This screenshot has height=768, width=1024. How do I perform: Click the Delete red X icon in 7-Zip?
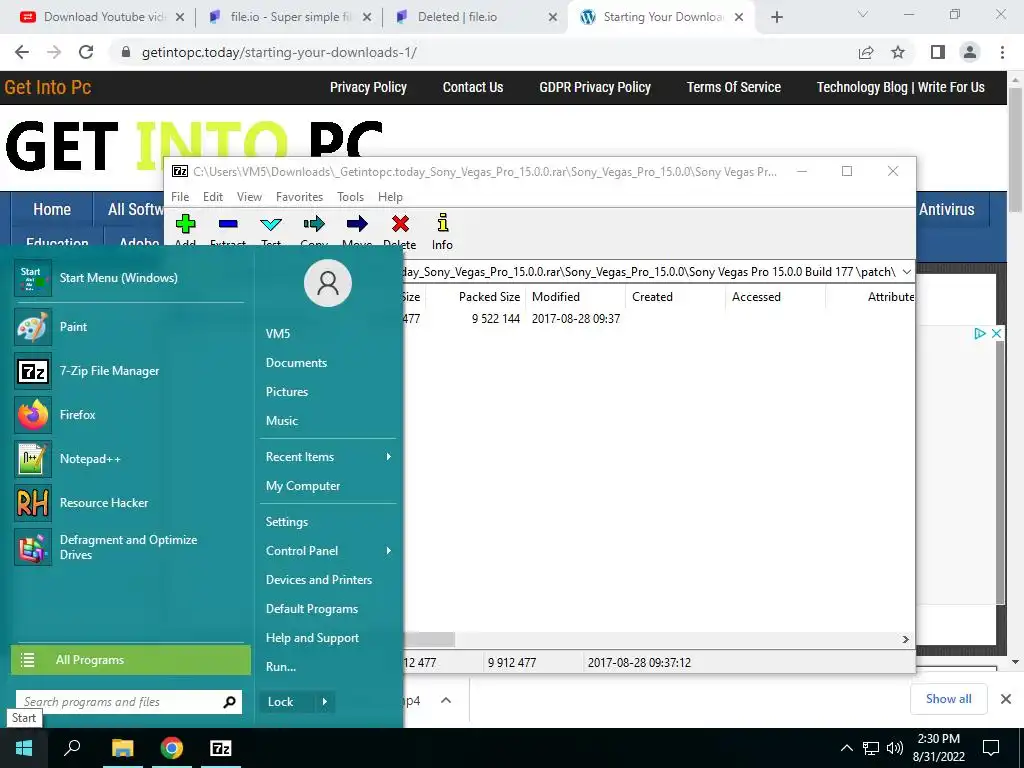[x=400, y=224]
